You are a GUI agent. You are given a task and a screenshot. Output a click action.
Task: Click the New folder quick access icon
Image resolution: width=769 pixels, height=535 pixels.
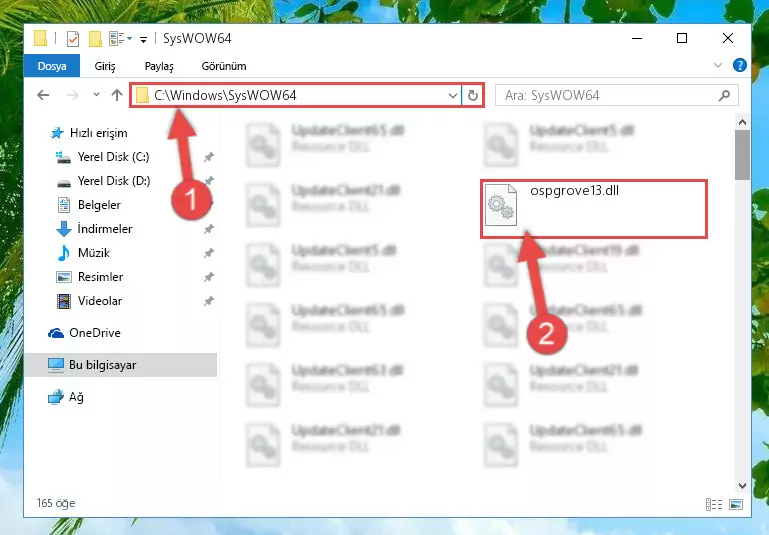tap(95, 38)
